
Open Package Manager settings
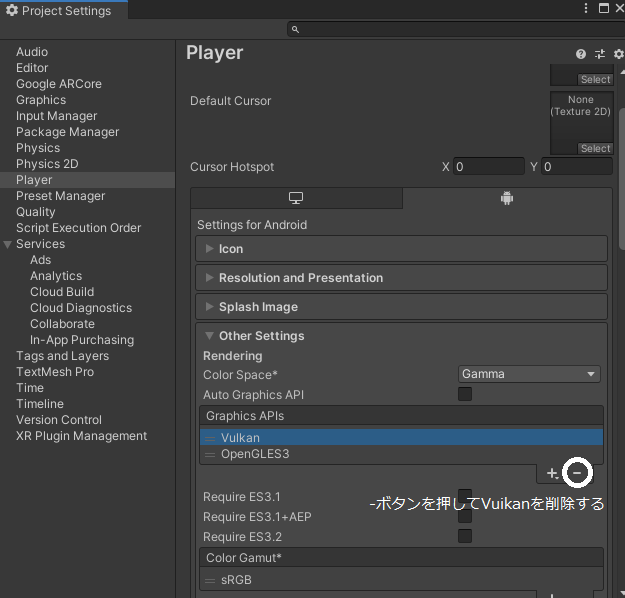[67, 132]
